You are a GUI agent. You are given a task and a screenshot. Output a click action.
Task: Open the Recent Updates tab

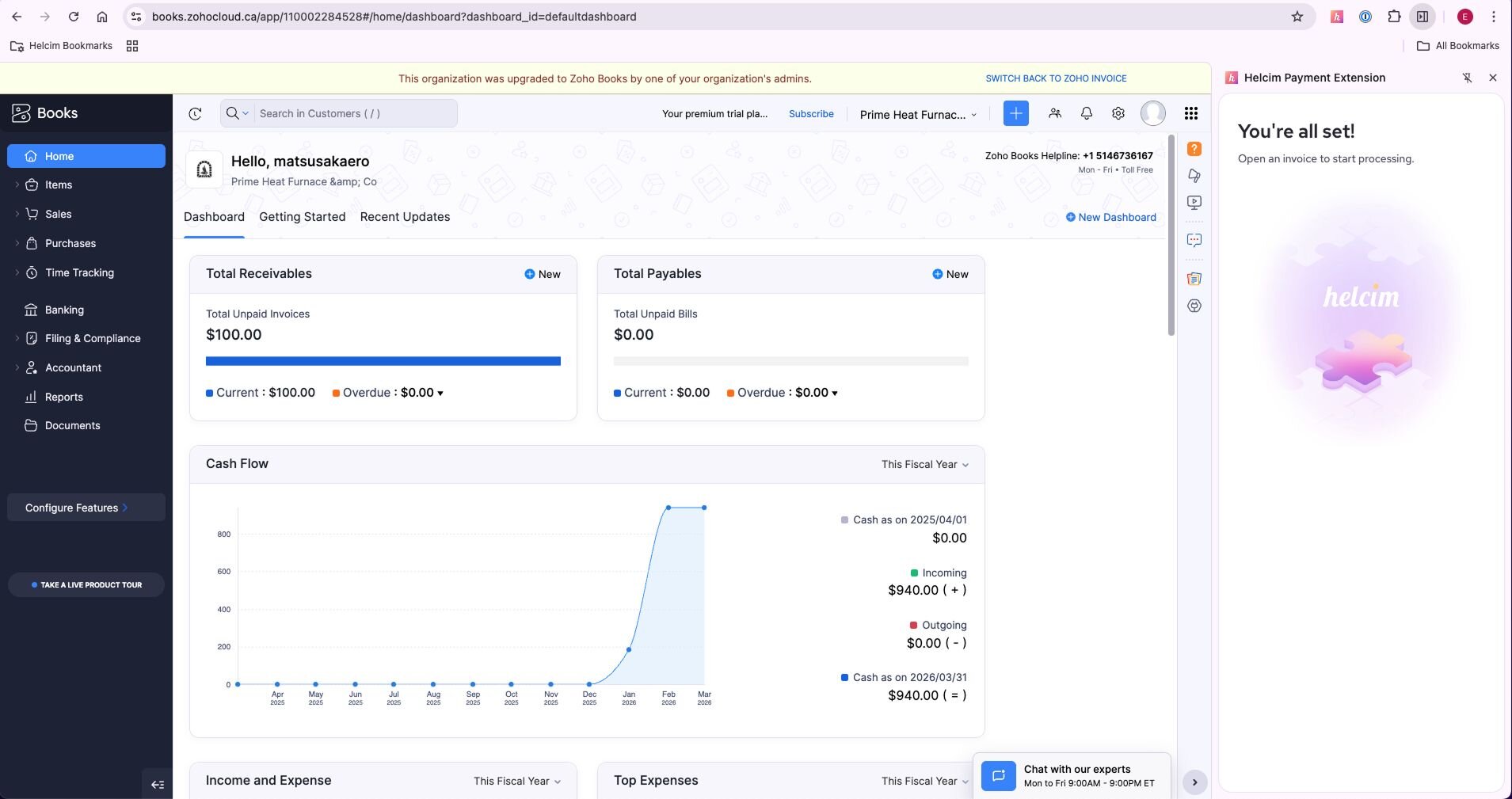pyautogui.click(x=405, y=217)
